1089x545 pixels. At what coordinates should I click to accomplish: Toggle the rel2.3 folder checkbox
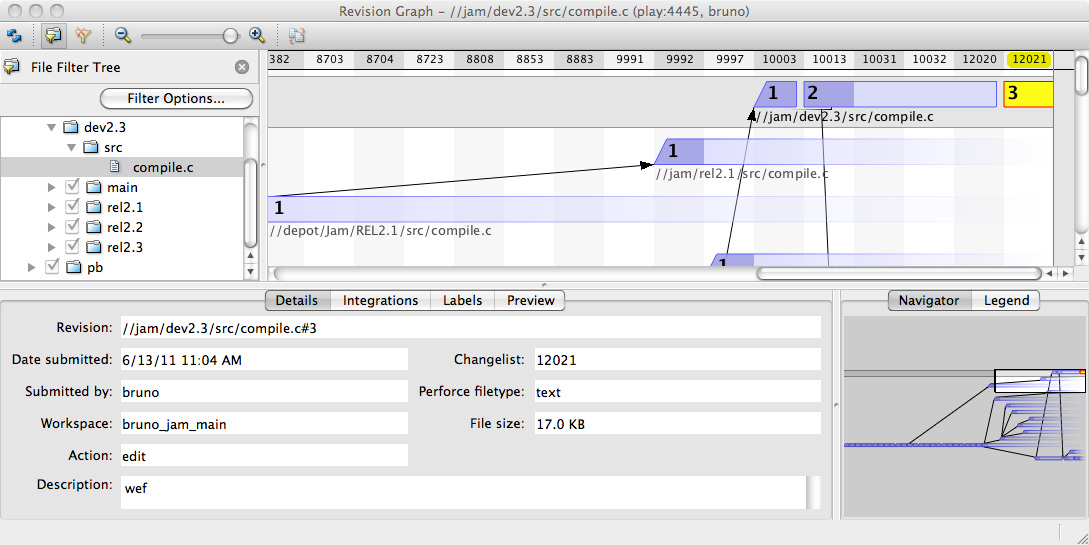click(x=72, y=246)
